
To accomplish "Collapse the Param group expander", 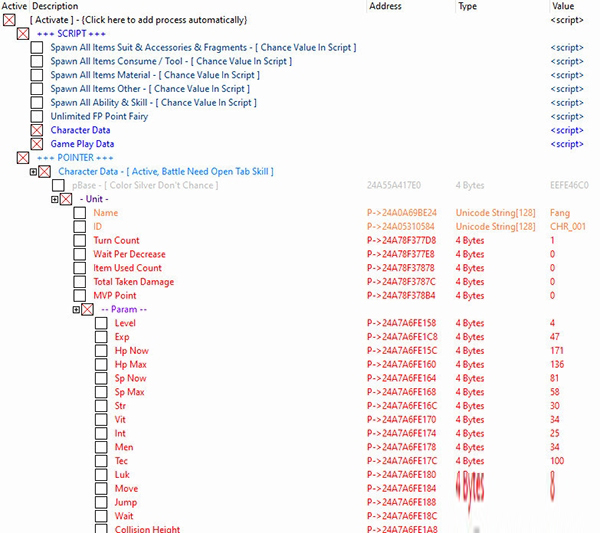I will [x=76, y=309].
